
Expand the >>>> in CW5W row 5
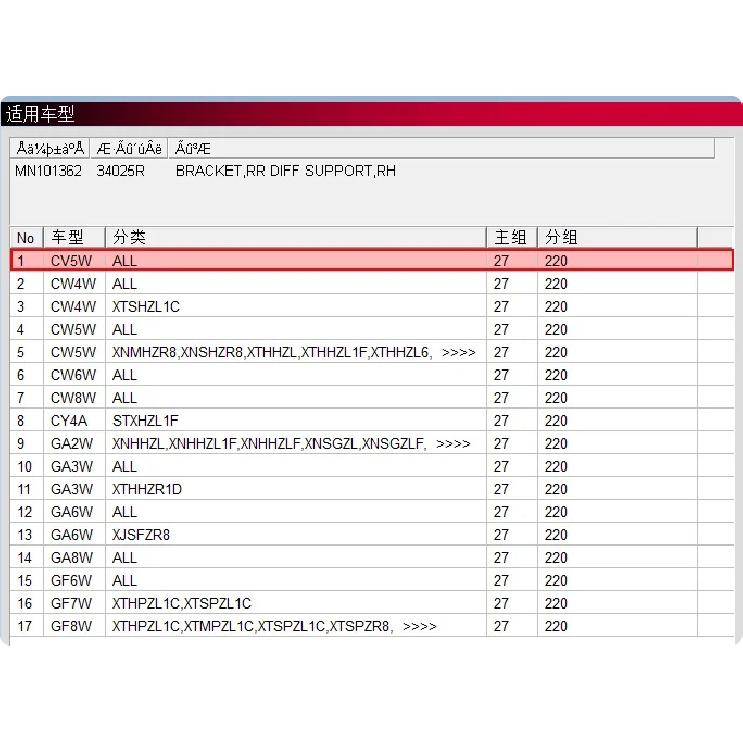tap(458, 353)
